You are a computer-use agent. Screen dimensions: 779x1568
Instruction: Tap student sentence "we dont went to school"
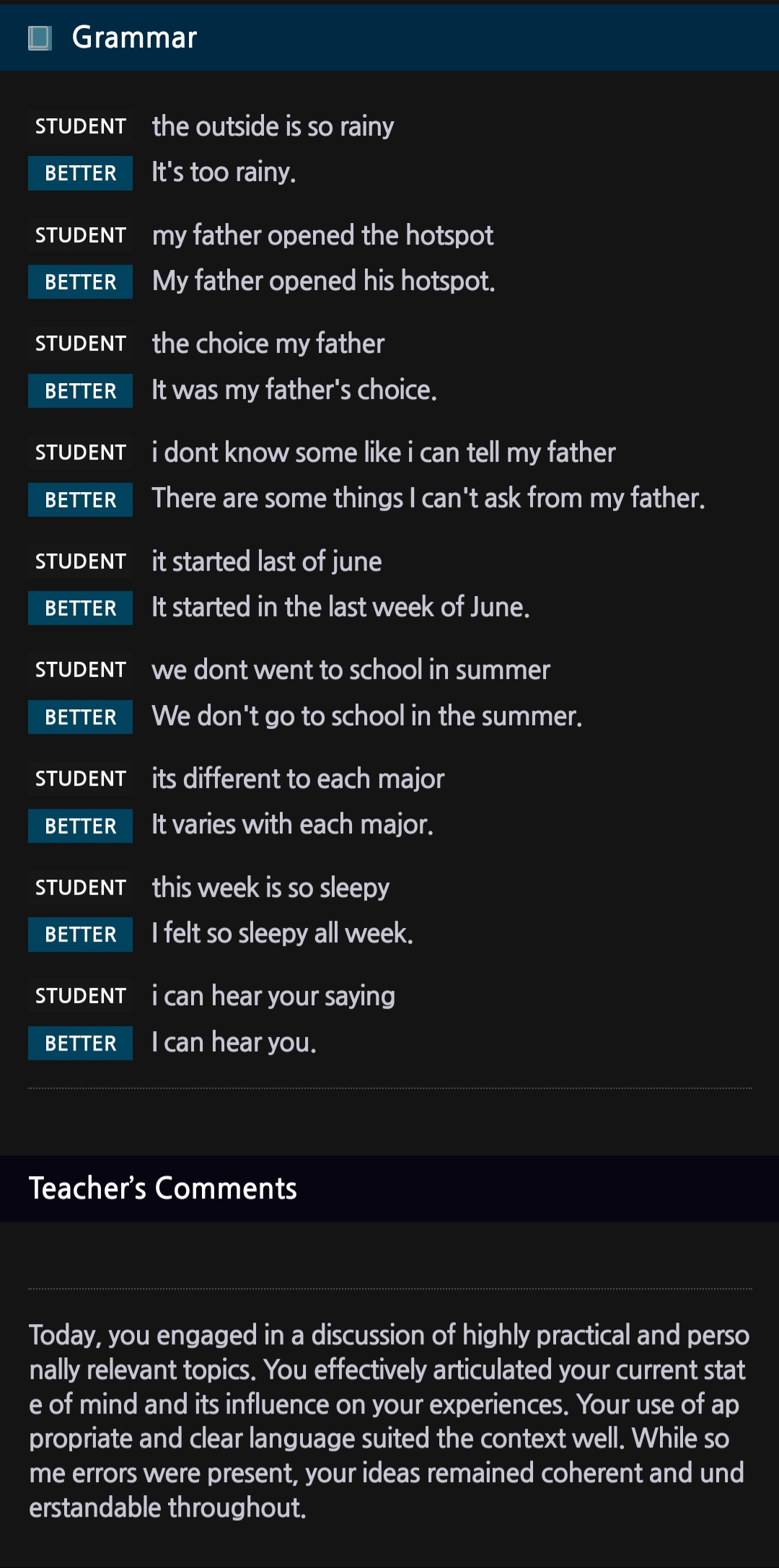point(351,670)
